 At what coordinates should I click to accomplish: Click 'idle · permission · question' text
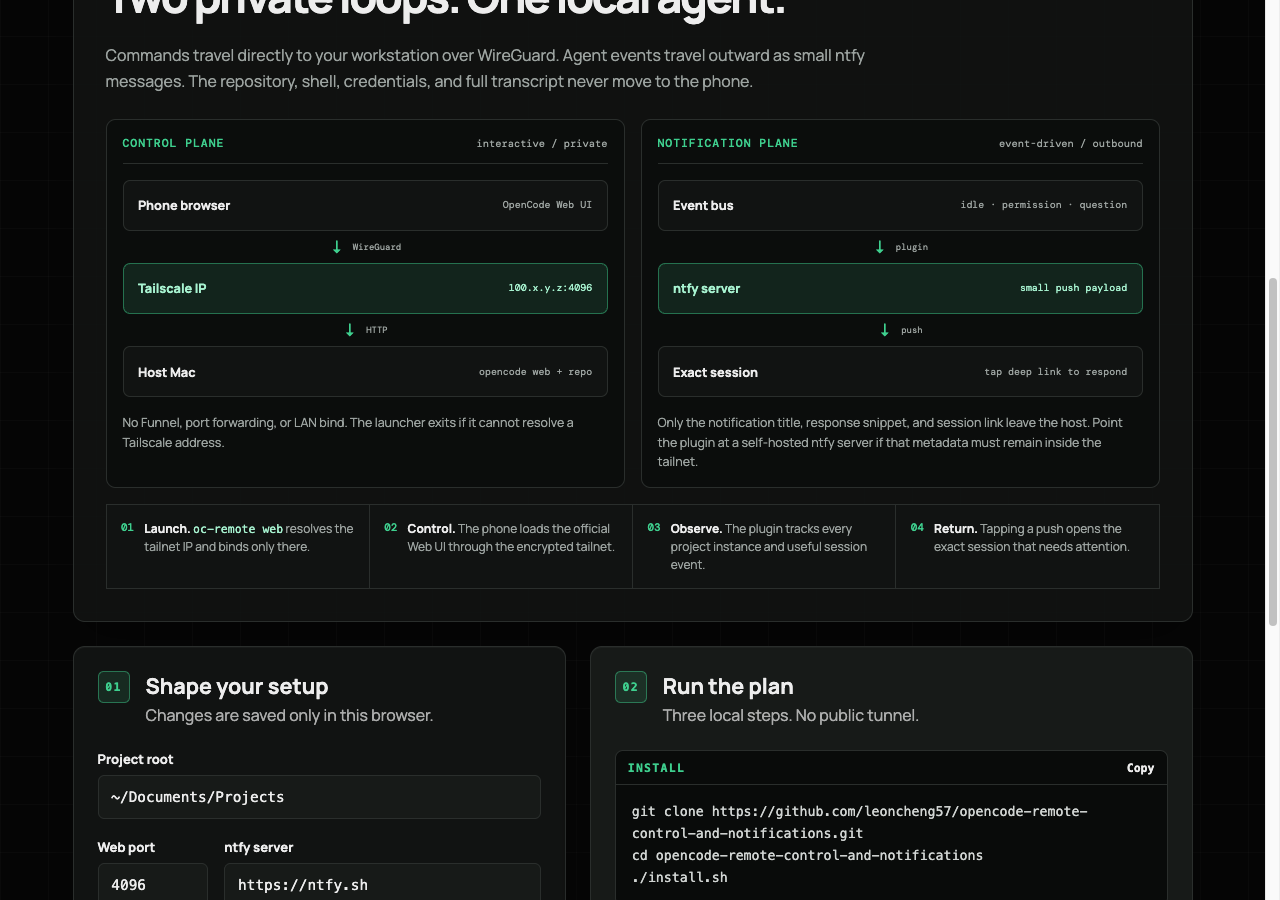pyautogui.click(x=1044, y=205)
